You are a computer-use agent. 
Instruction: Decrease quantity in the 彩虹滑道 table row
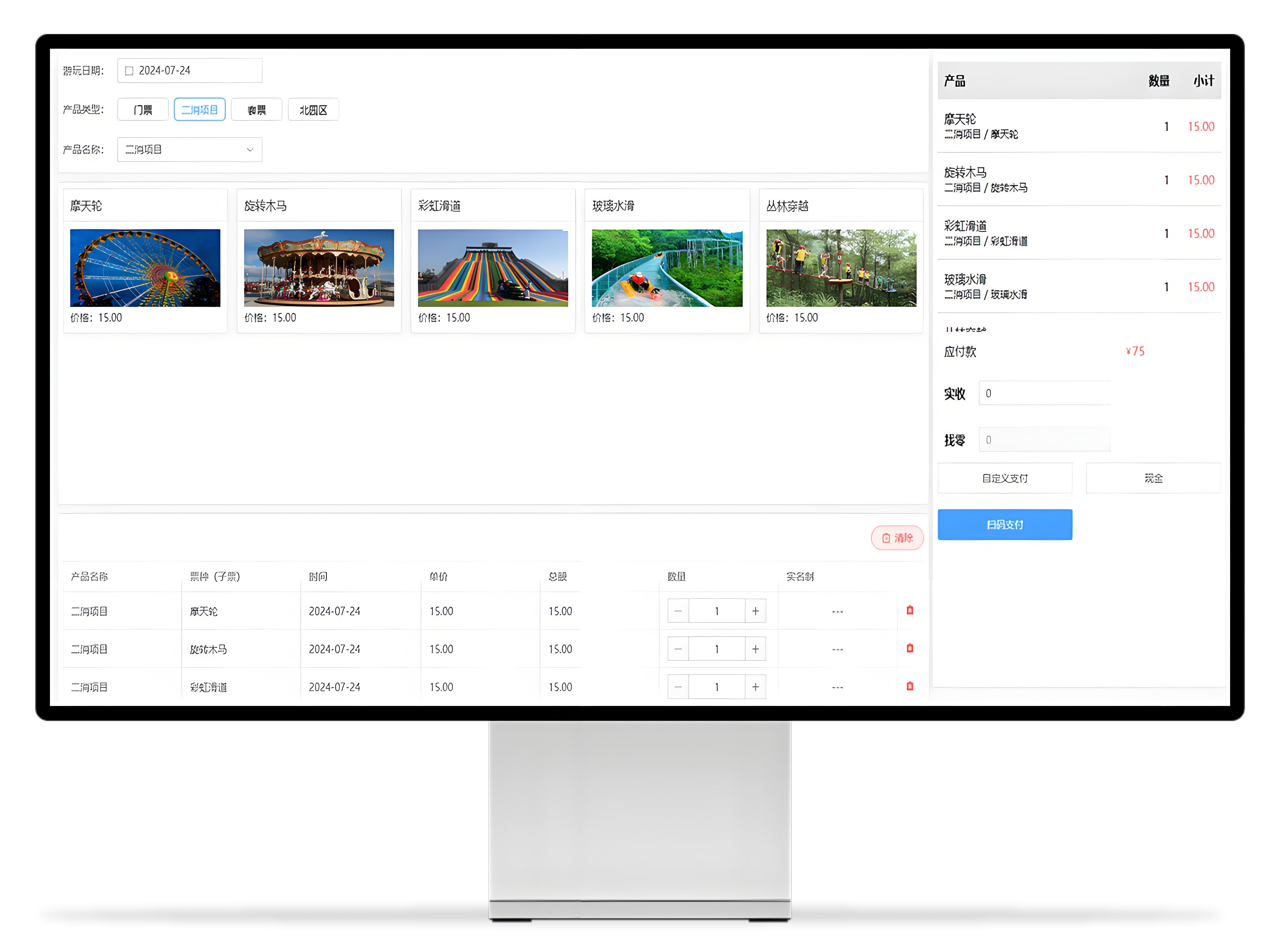point(678,687)
